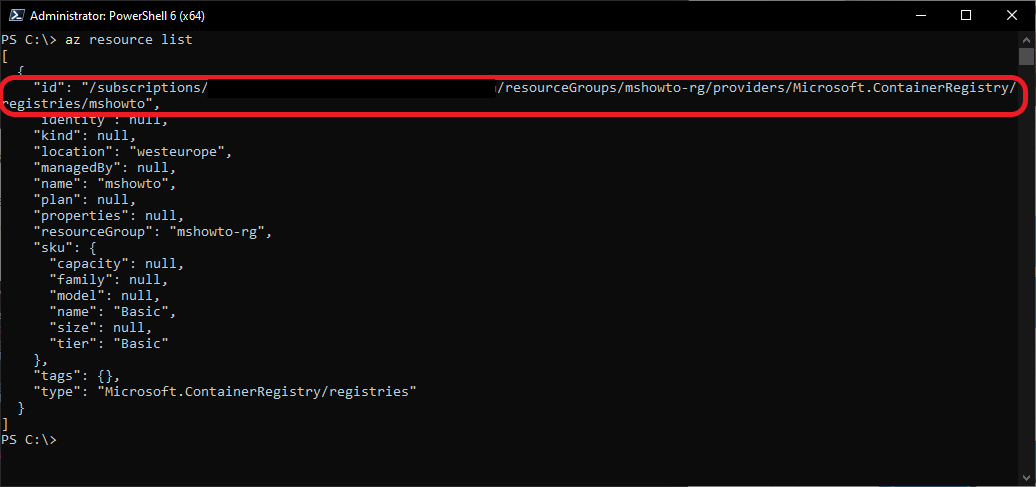This screenshot has height=487, width=1036.
Task: Click the "tier": "Basic" line
Action: pos(109,343)
